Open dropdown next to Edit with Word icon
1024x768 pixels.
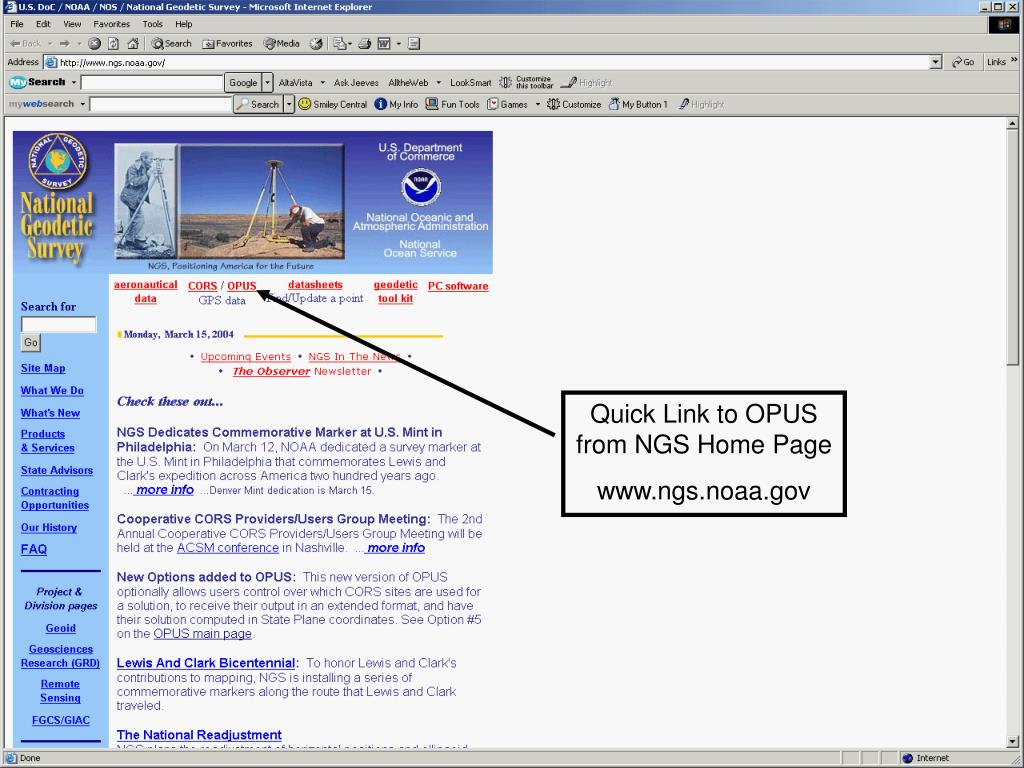399,44
